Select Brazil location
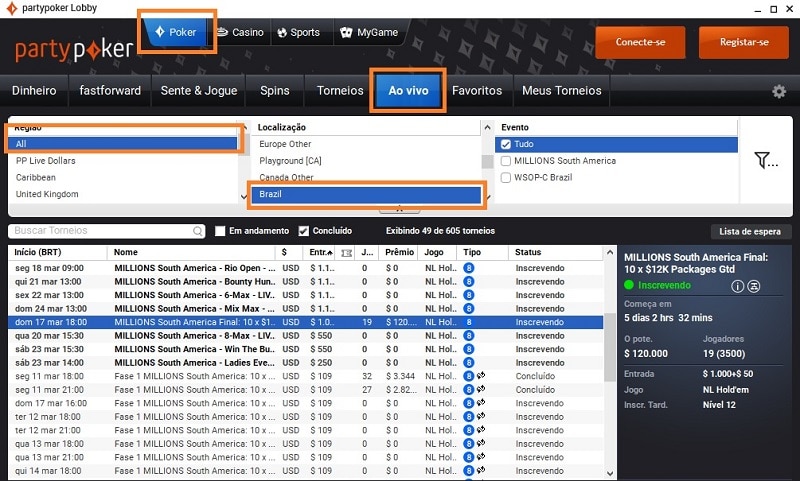 tap(366, 194)
